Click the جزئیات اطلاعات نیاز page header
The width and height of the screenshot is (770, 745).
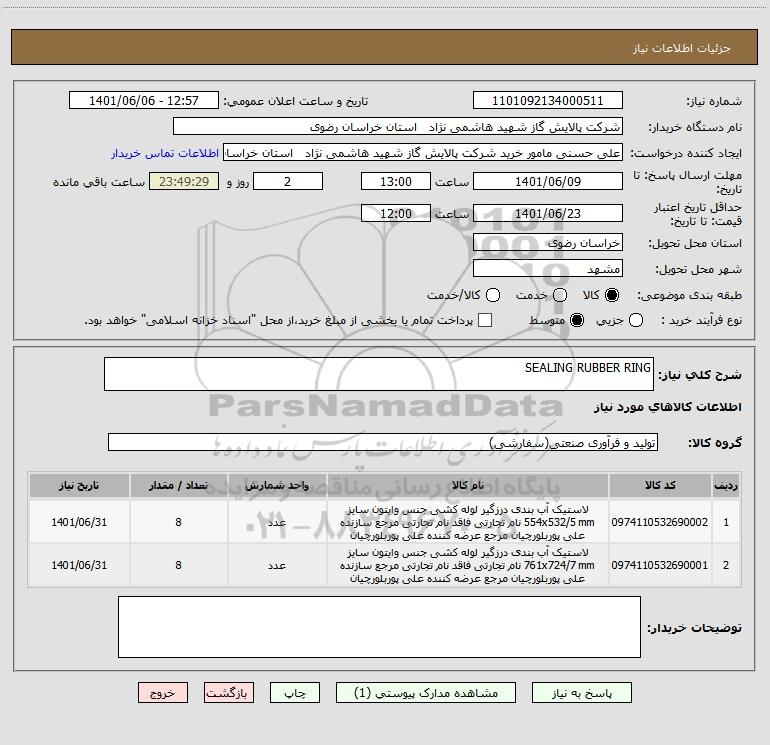681,48
